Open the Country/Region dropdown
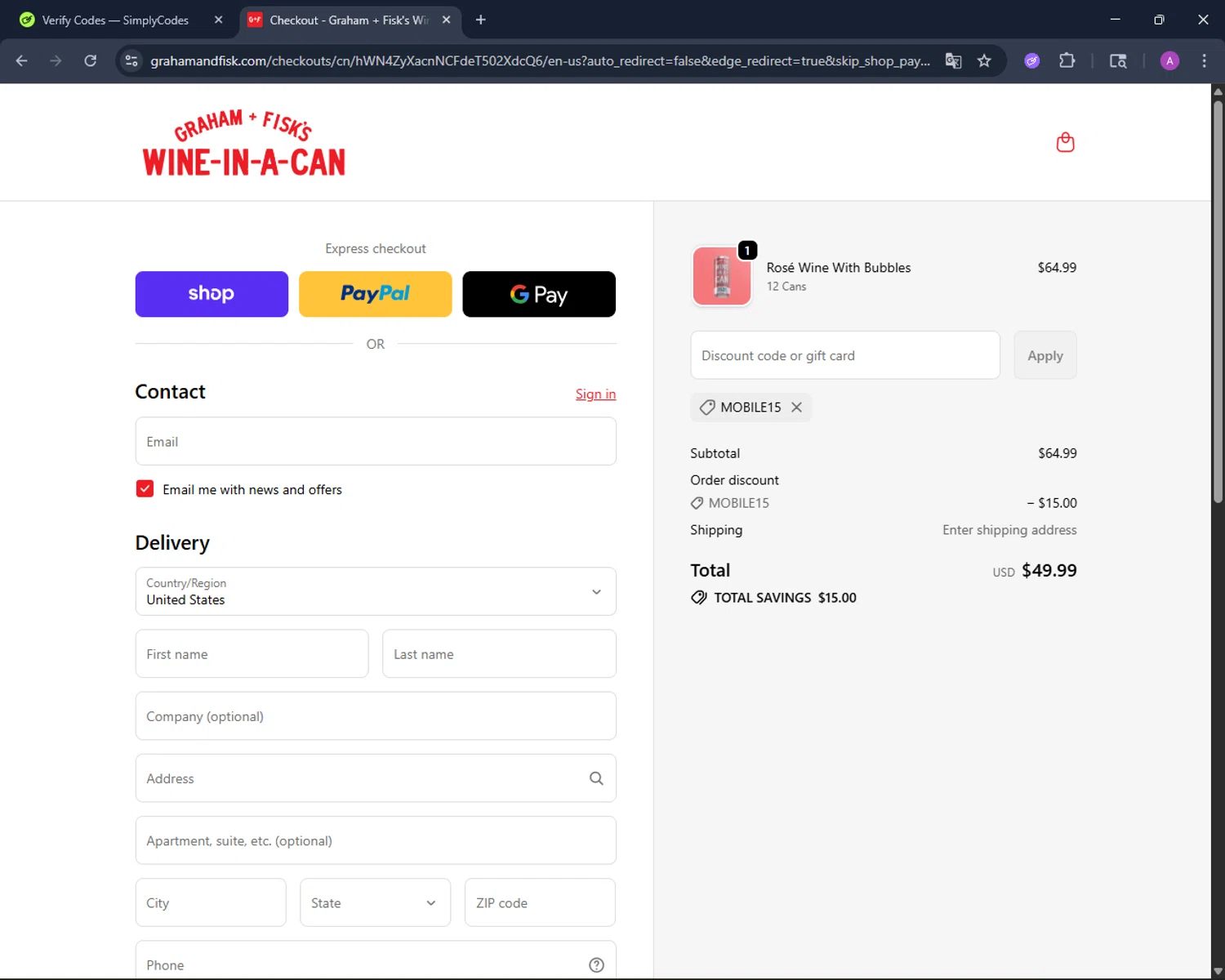Image resolution: width=1225 pixels, height=980 pixels. click(376, 591)
